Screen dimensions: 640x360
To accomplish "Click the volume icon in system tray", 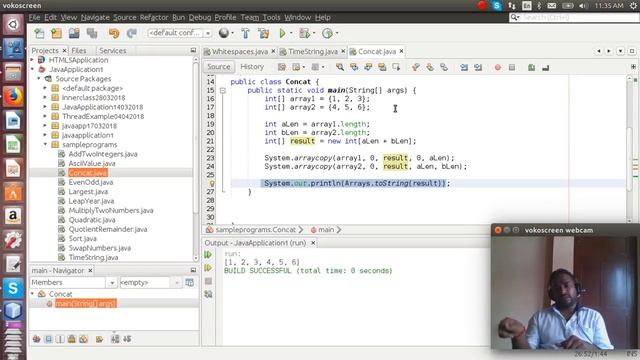I will coord(583,6).
